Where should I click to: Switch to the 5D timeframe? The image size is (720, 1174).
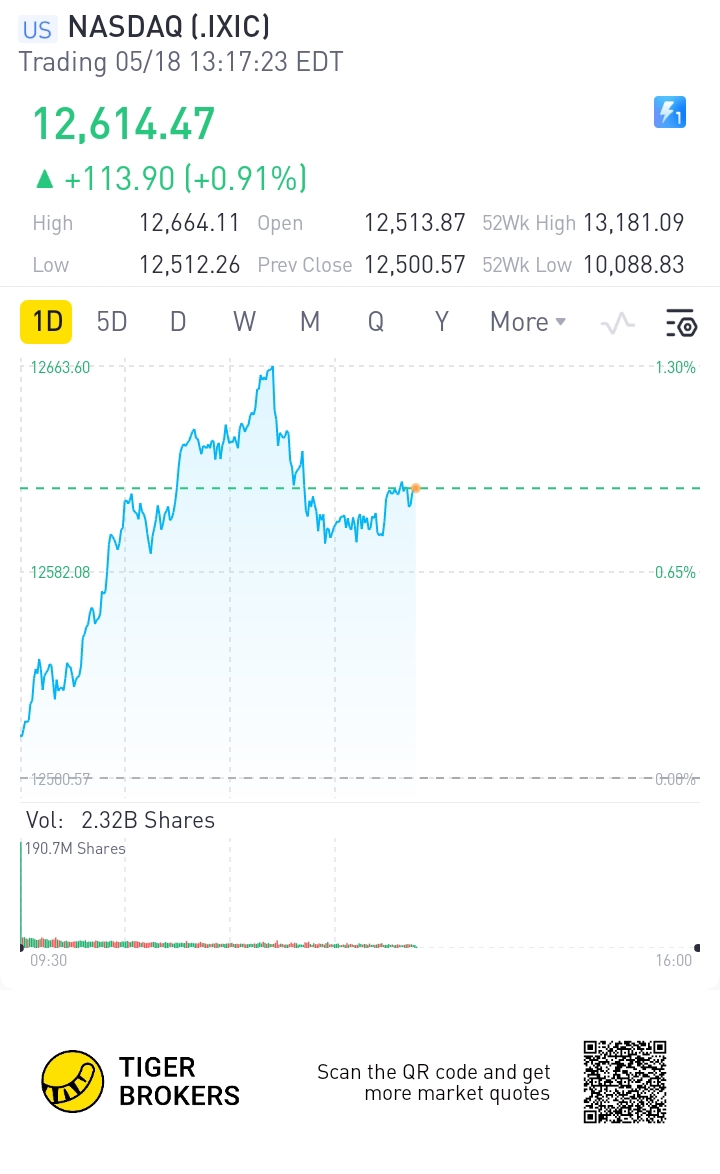coord(112,322)
